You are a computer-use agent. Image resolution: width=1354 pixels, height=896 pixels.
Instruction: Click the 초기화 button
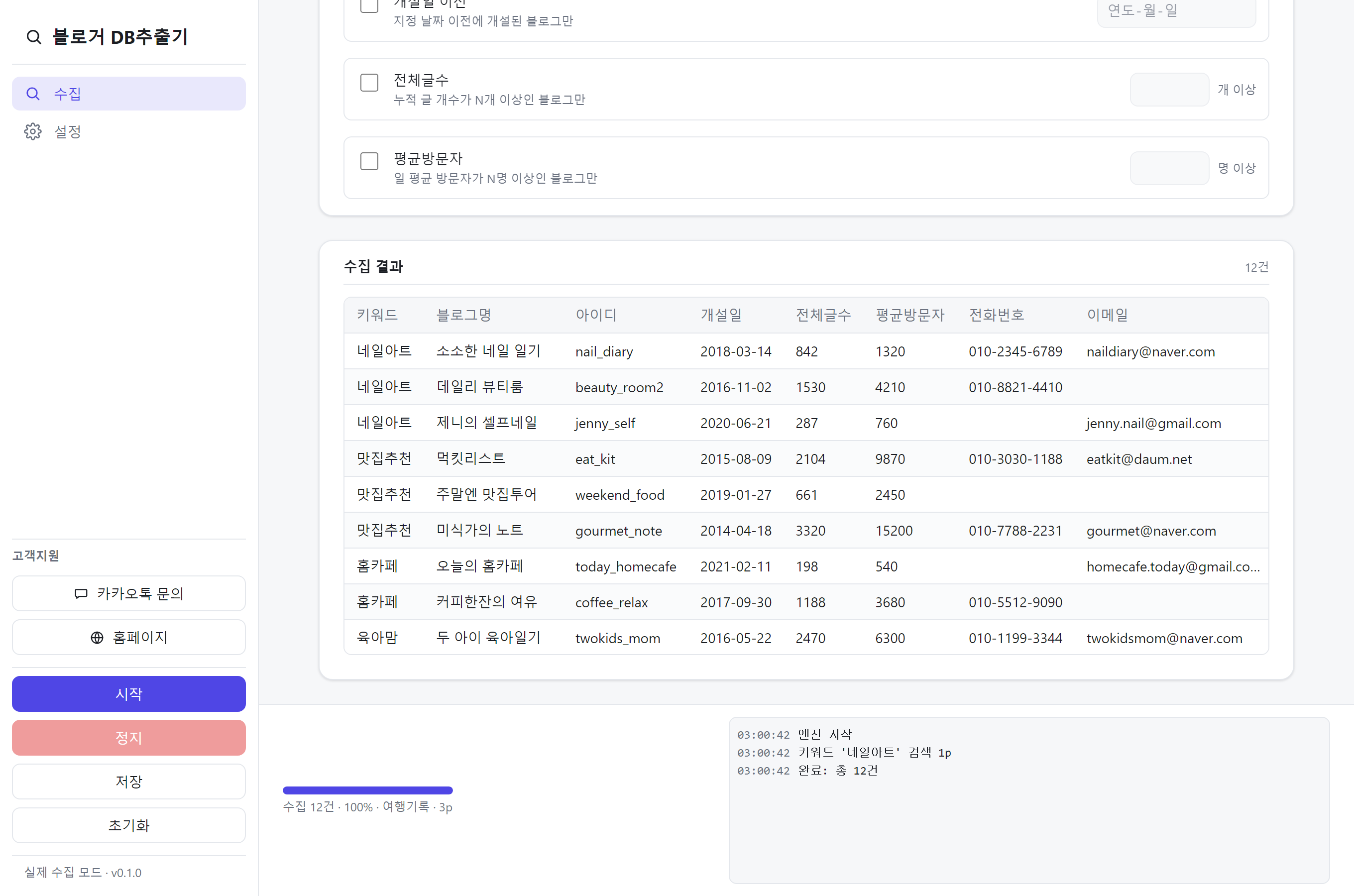(128, 826)
